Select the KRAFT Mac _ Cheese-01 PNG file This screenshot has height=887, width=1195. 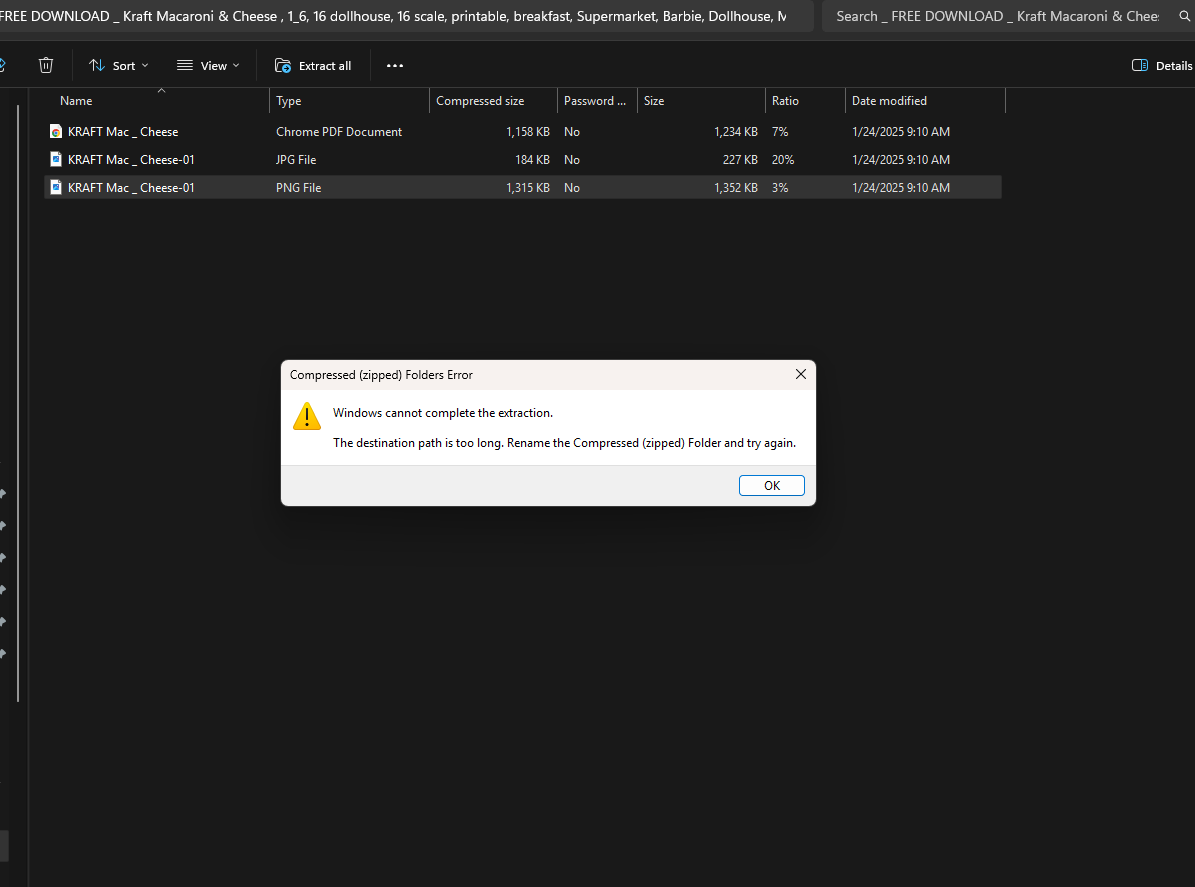pos(523,187)
